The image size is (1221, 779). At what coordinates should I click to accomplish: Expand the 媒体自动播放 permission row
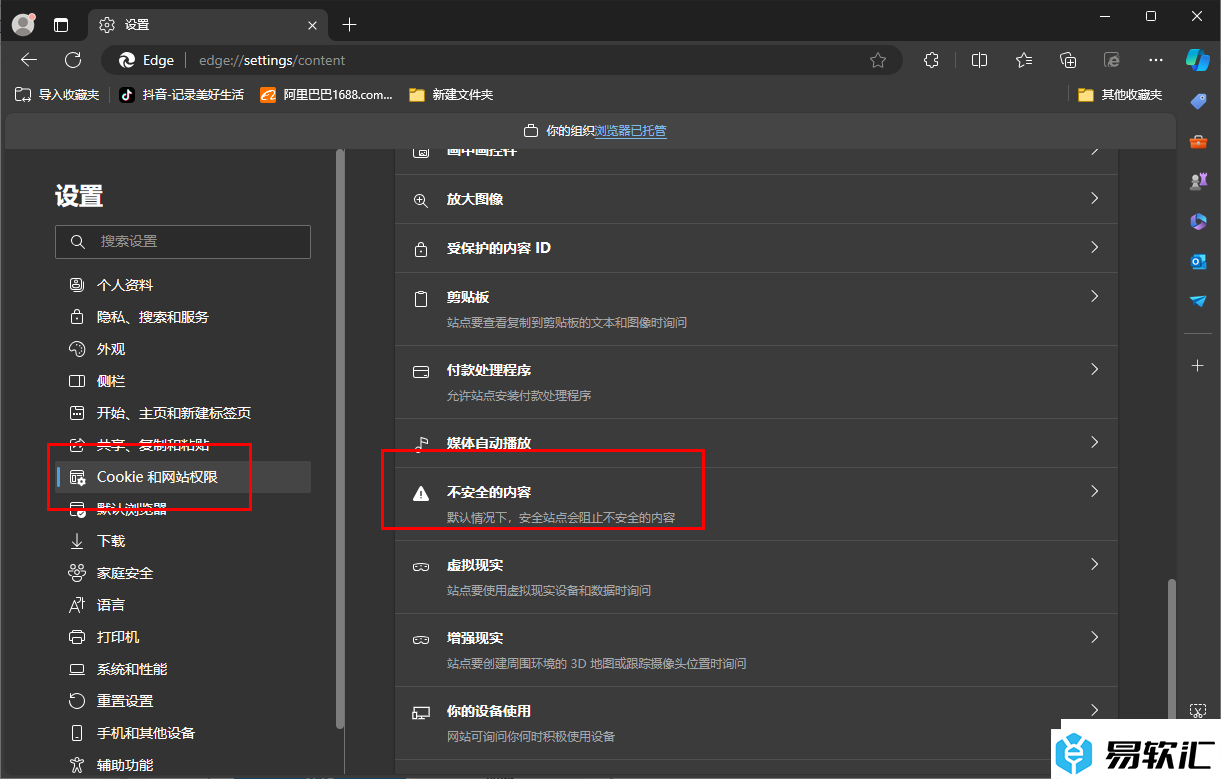click(756, 443)
